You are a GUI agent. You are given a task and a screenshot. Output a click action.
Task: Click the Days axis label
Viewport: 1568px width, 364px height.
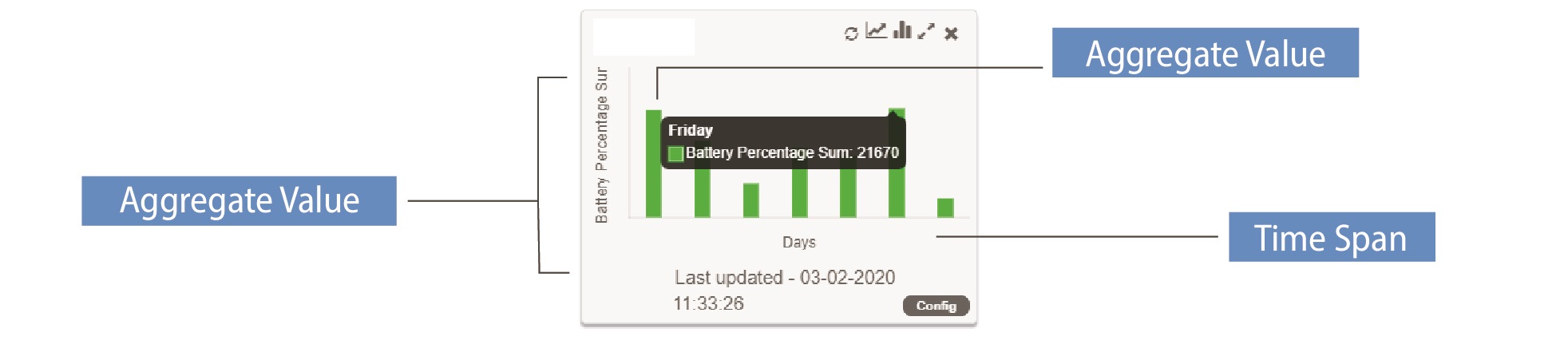point(799,242)
